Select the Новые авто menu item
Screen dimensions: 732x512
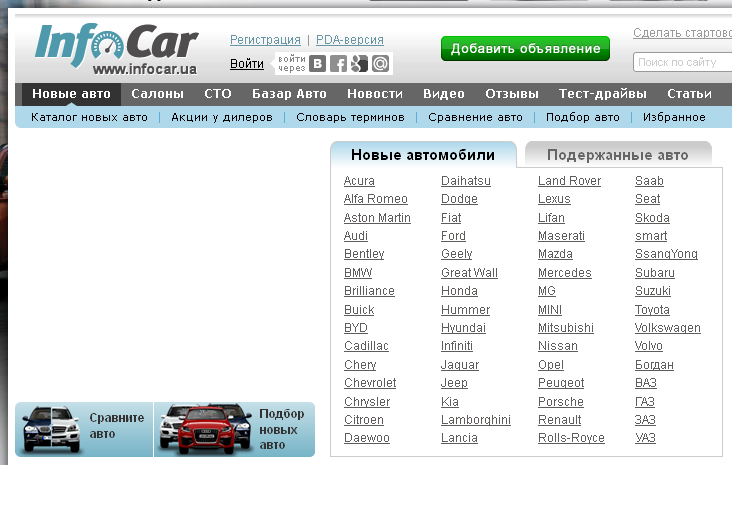tap(71, 94)
